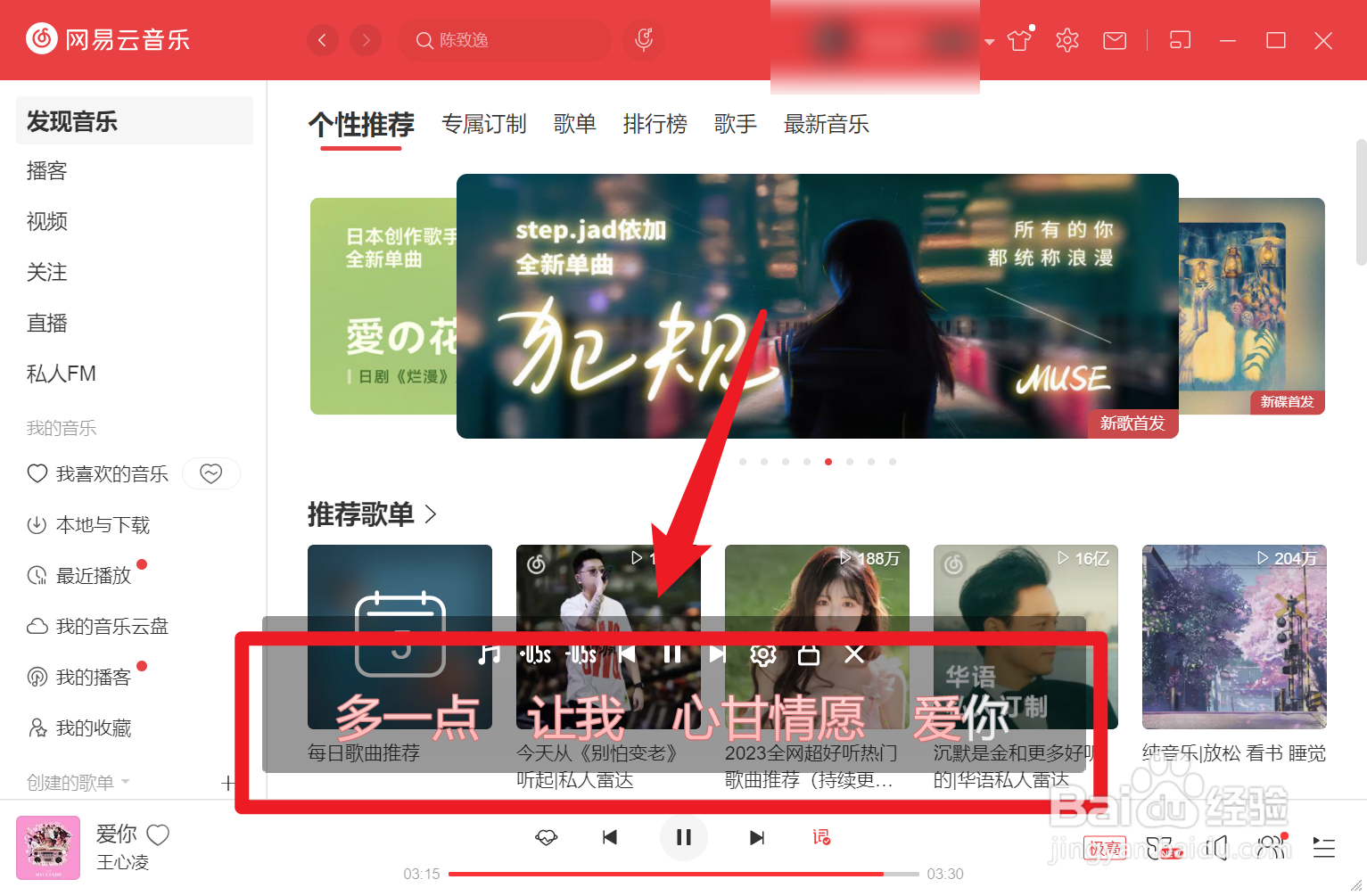Viewport: 1367px width, 896px height.
Task: Pause from the desktop lyrics bar
Action: coord(672,654)
